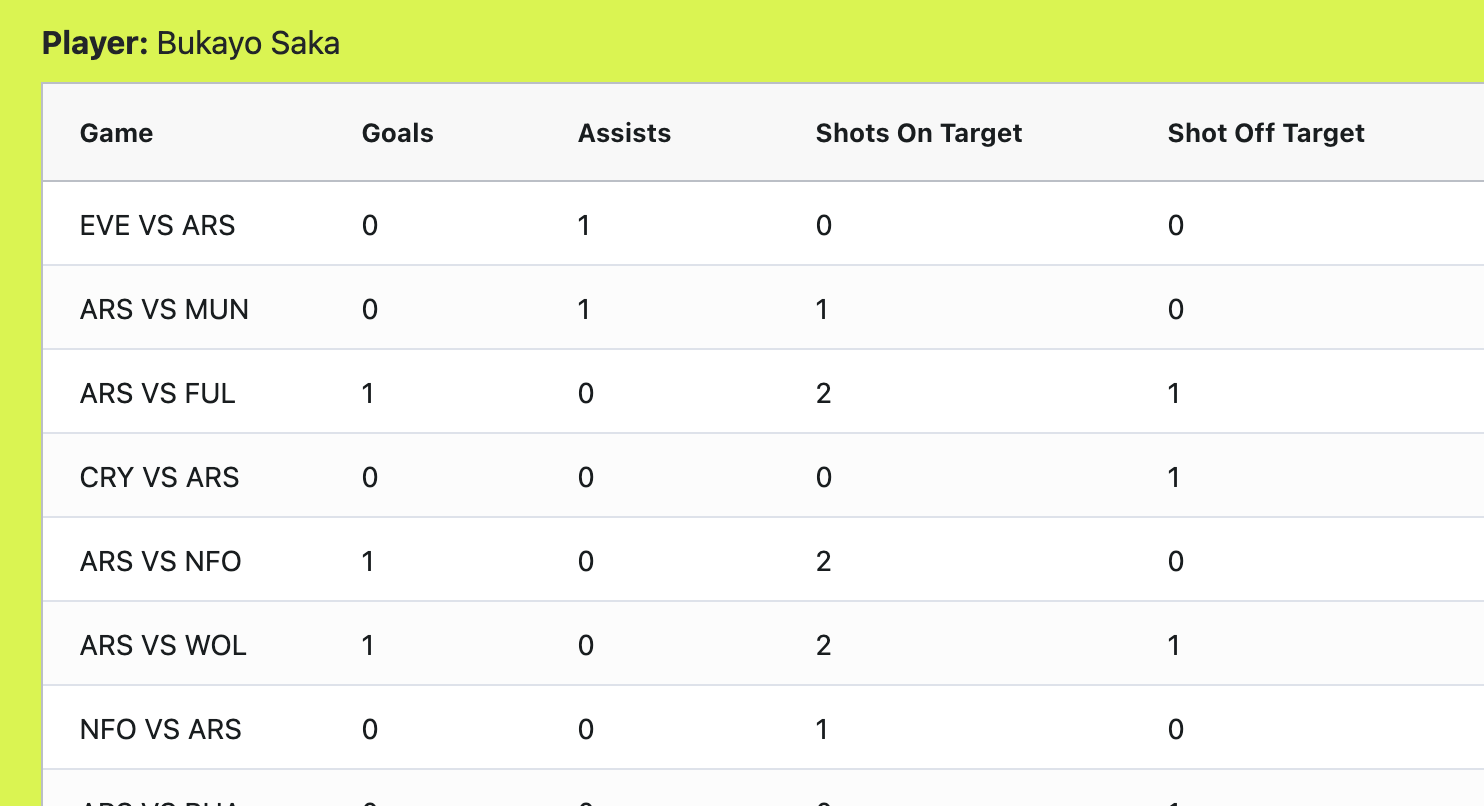Click the Bukayo Saka player name
This screenshot has width=1484, height=806.
point(248,44)
